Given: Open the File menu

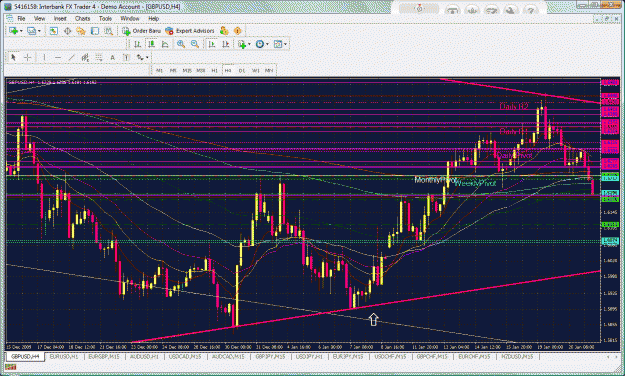Looking at the screenshot, I should coord(21,19).
